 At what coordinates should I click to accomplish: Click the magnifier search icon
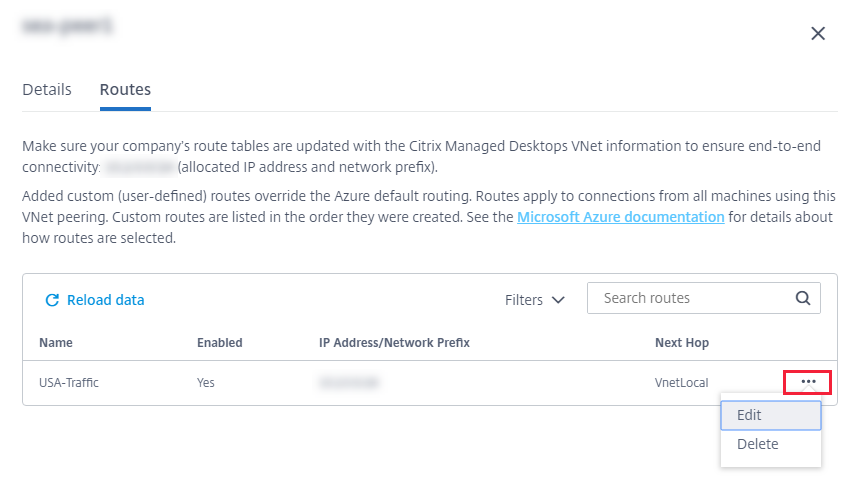pyautogui.click(x=802, y=298)
